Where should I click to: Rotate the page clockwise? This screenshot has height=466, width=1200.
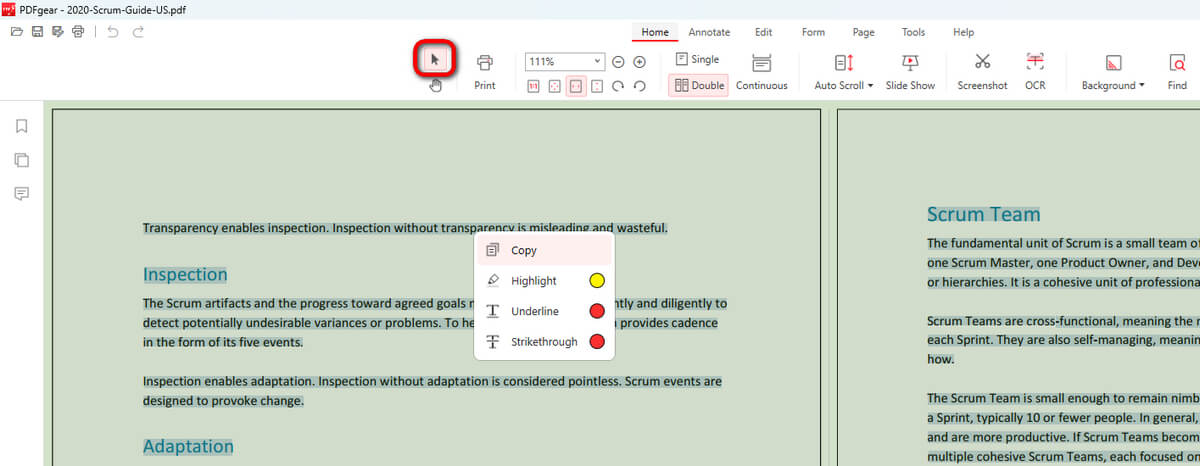click(x=618, y=86)
